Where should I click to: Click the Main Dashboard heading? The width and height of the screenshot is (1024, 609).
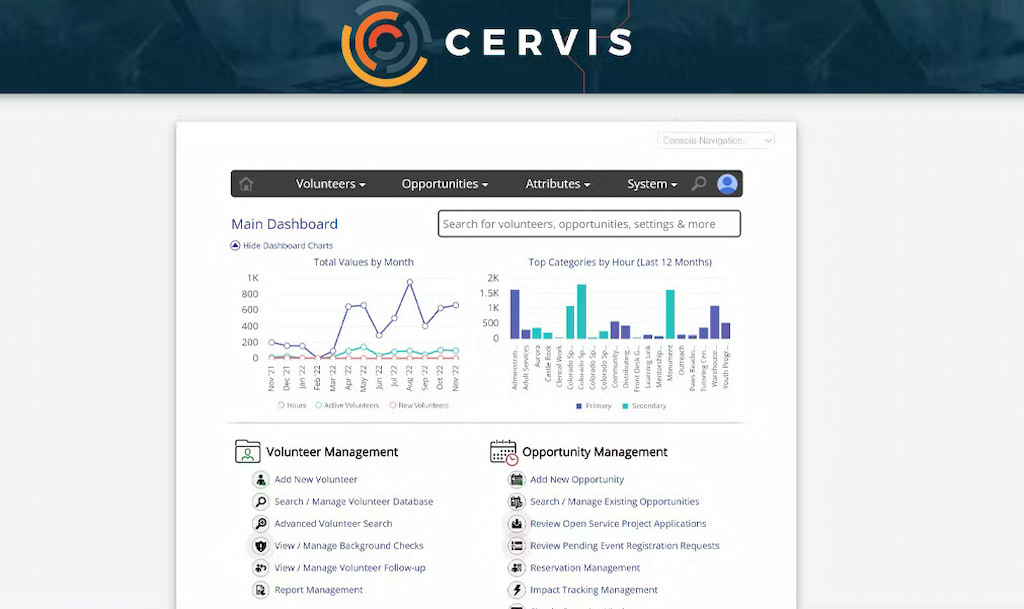tap(284, 224)
